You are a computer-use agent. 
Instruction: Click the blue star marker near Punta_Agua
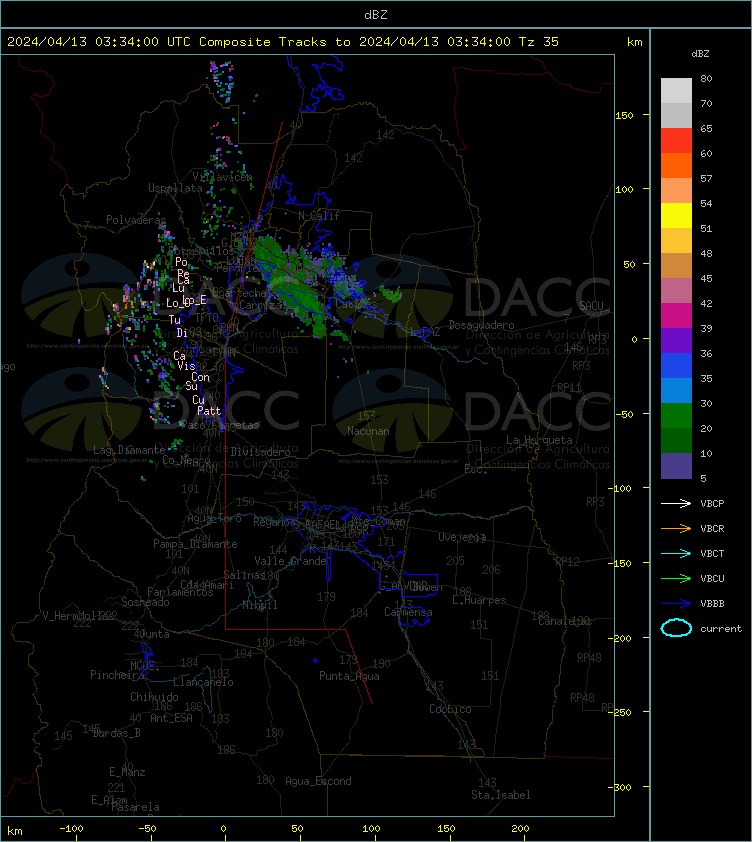(x=315, y=661)
